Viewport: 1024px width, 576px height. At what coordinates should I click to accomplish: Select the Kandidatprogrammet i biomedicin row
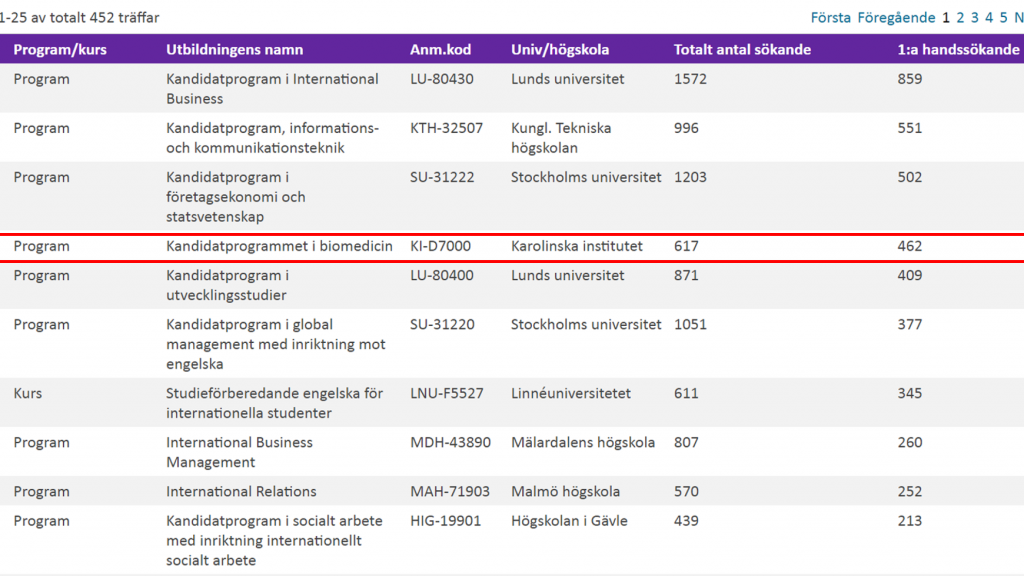512,247
